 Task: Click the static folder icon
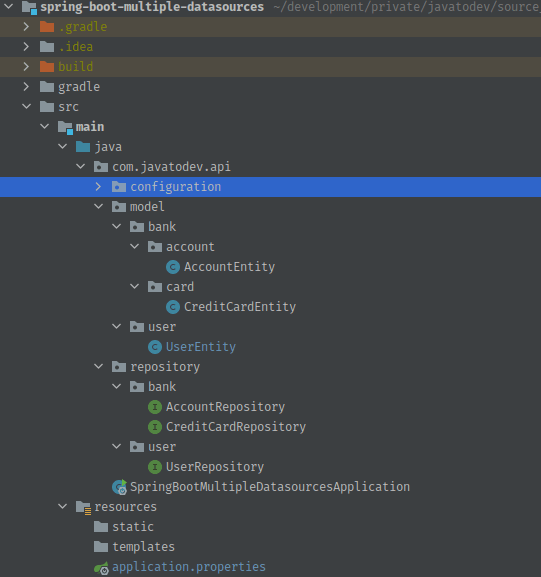tap(101, 527)
